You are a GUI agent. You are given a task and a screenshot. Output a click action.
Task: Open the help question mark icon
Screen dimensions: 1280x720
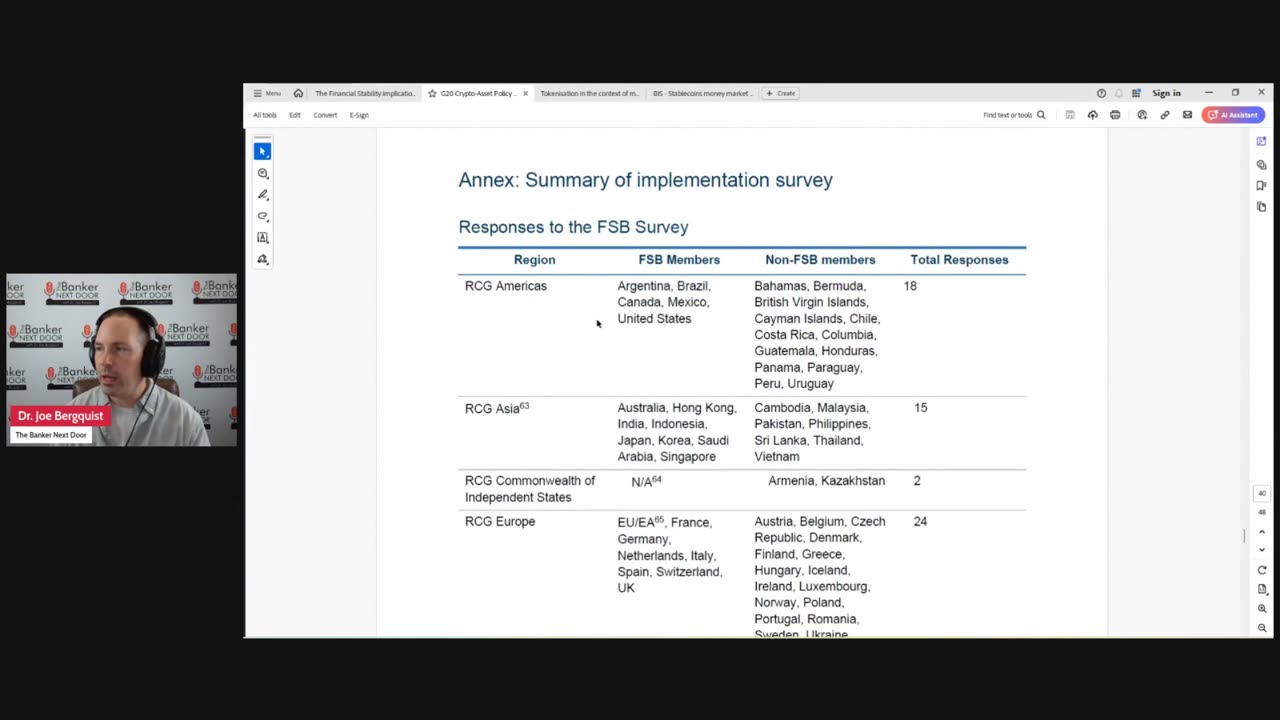(1101, 93)
